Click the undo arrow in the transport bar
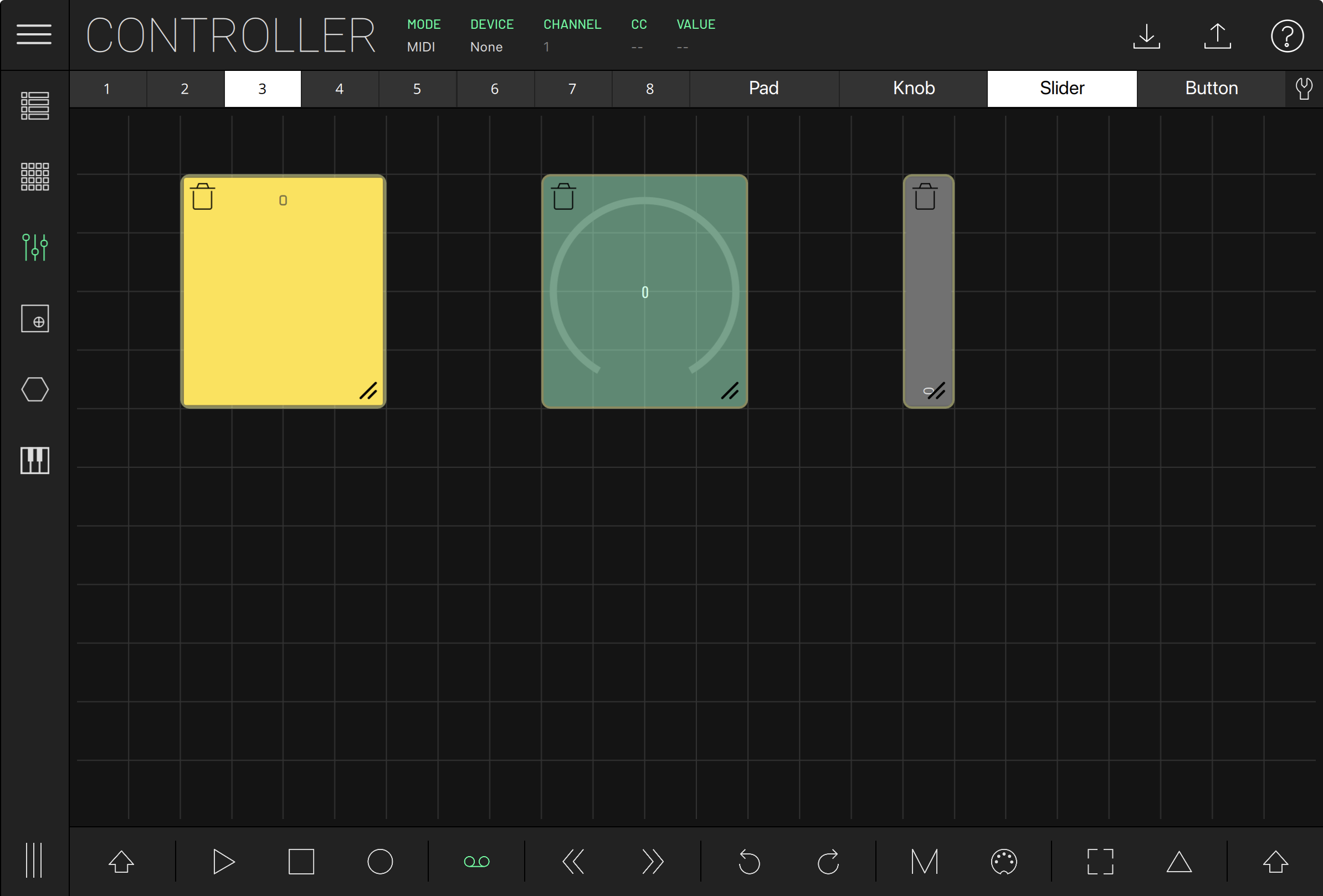The image size is (1323, 896). (750, 861)
